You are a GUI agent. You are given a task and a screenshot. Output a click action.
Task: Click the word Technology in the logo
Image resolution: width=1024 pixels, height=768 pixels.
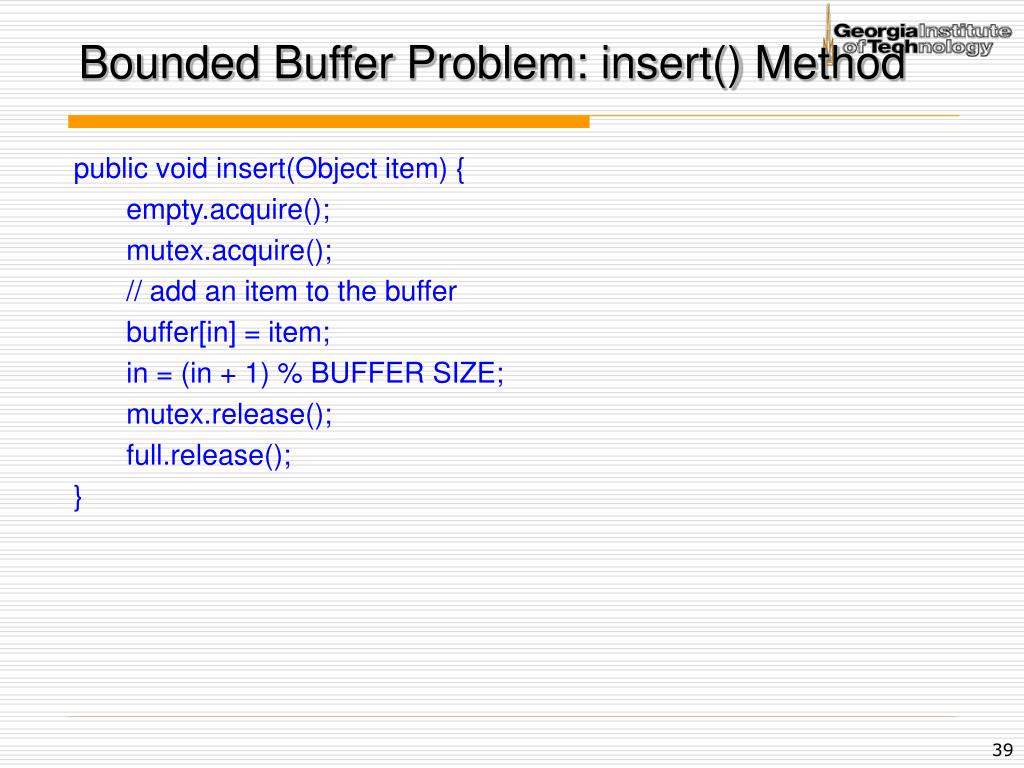[929, 47]
